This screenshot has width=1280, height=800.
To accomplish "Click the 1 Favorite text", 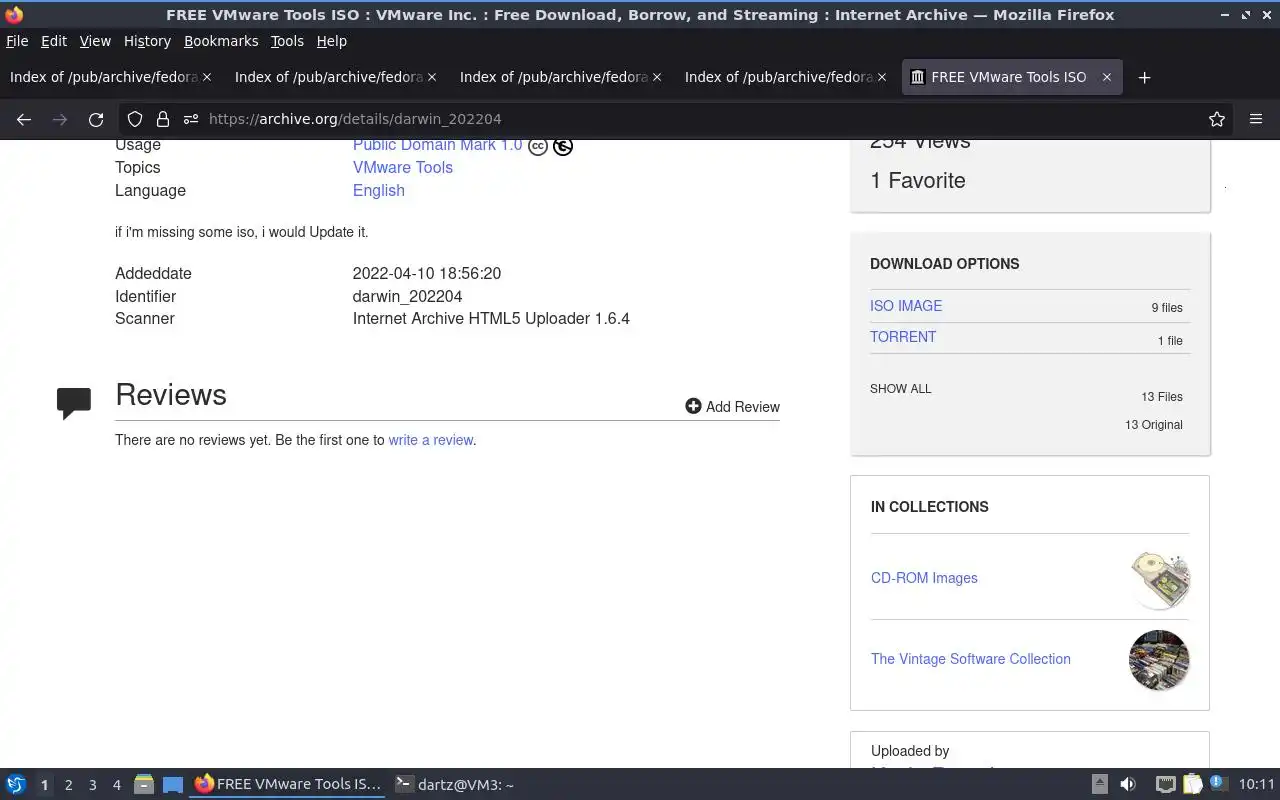I will 918,181.
